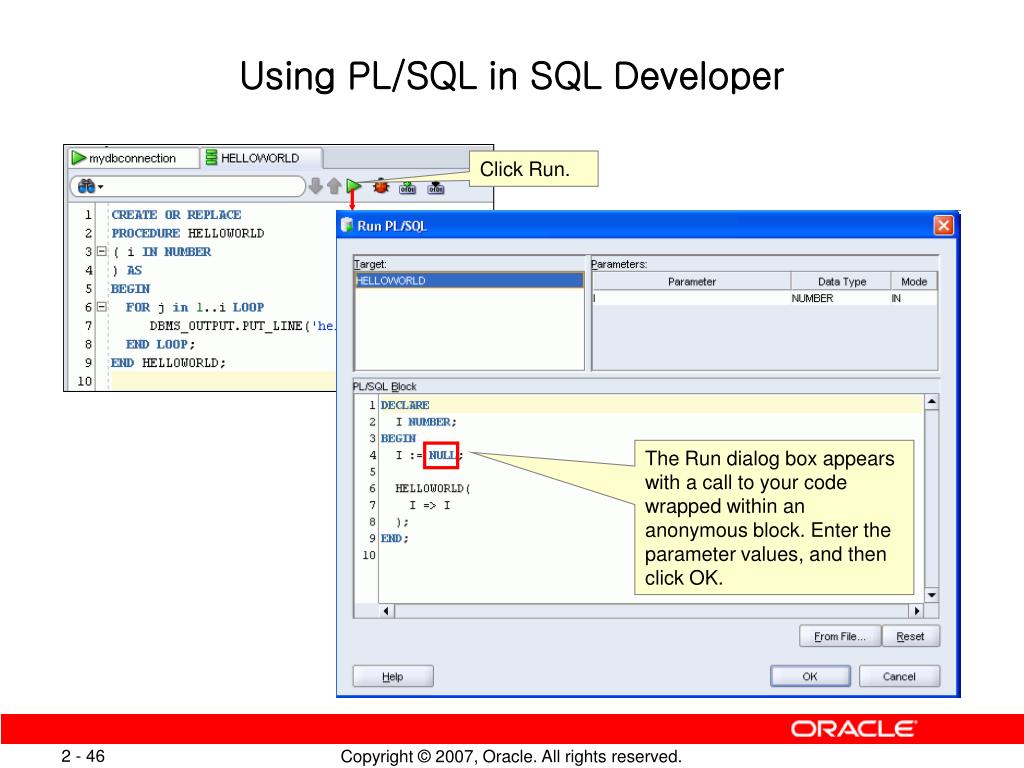1024x768 pixels.
Task: Click the green Run icon in editor toolbar
Action: tap(353, 187)
